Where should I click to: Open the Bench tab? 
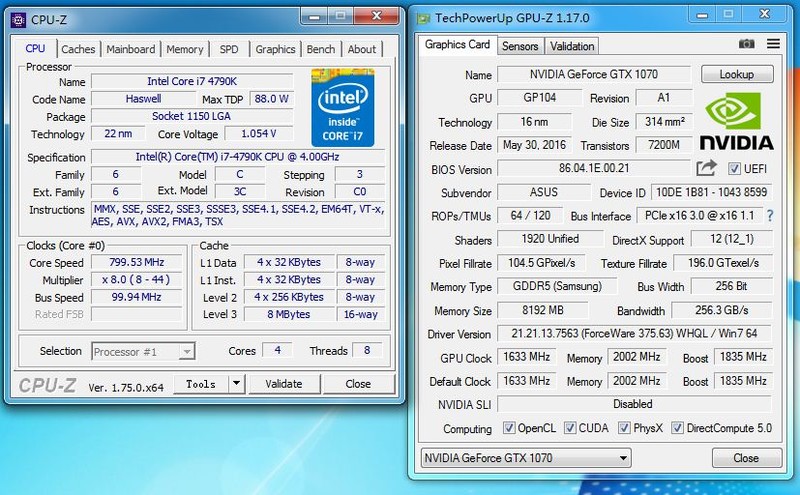click(321, 50)
